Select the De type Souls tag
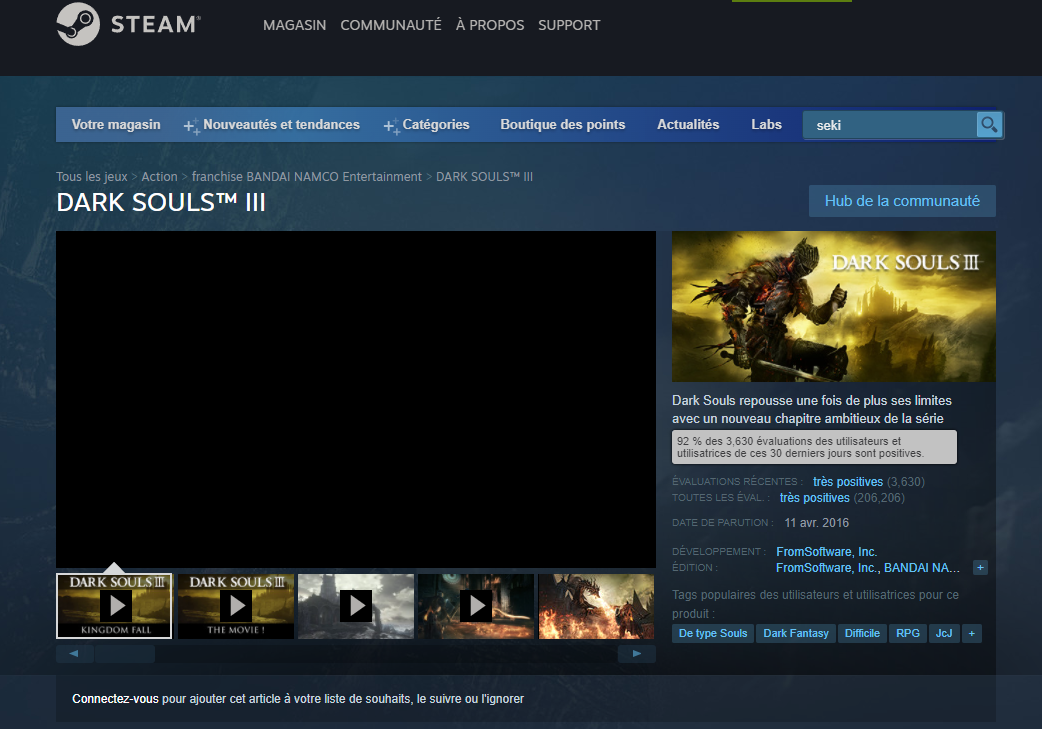Viewport: 1042px width, 729px height. 713,633
